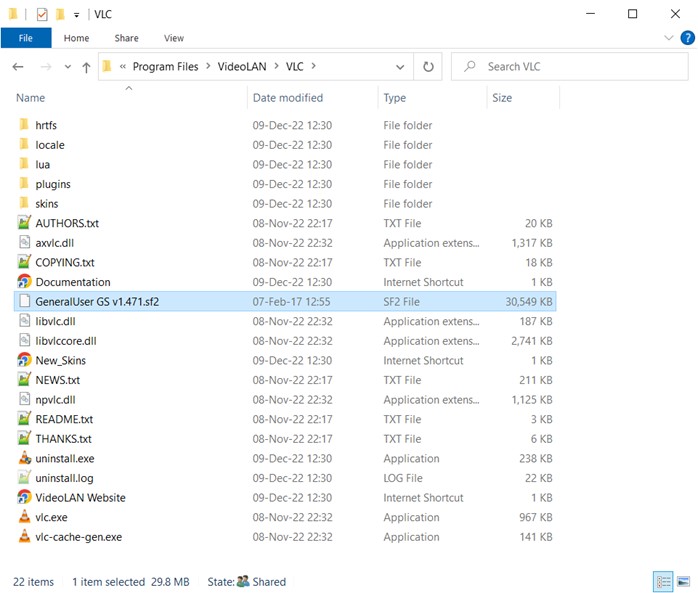The image size is (698, 593).
Task: Click into Search VLC field
Action: click(x=570, y=67)
